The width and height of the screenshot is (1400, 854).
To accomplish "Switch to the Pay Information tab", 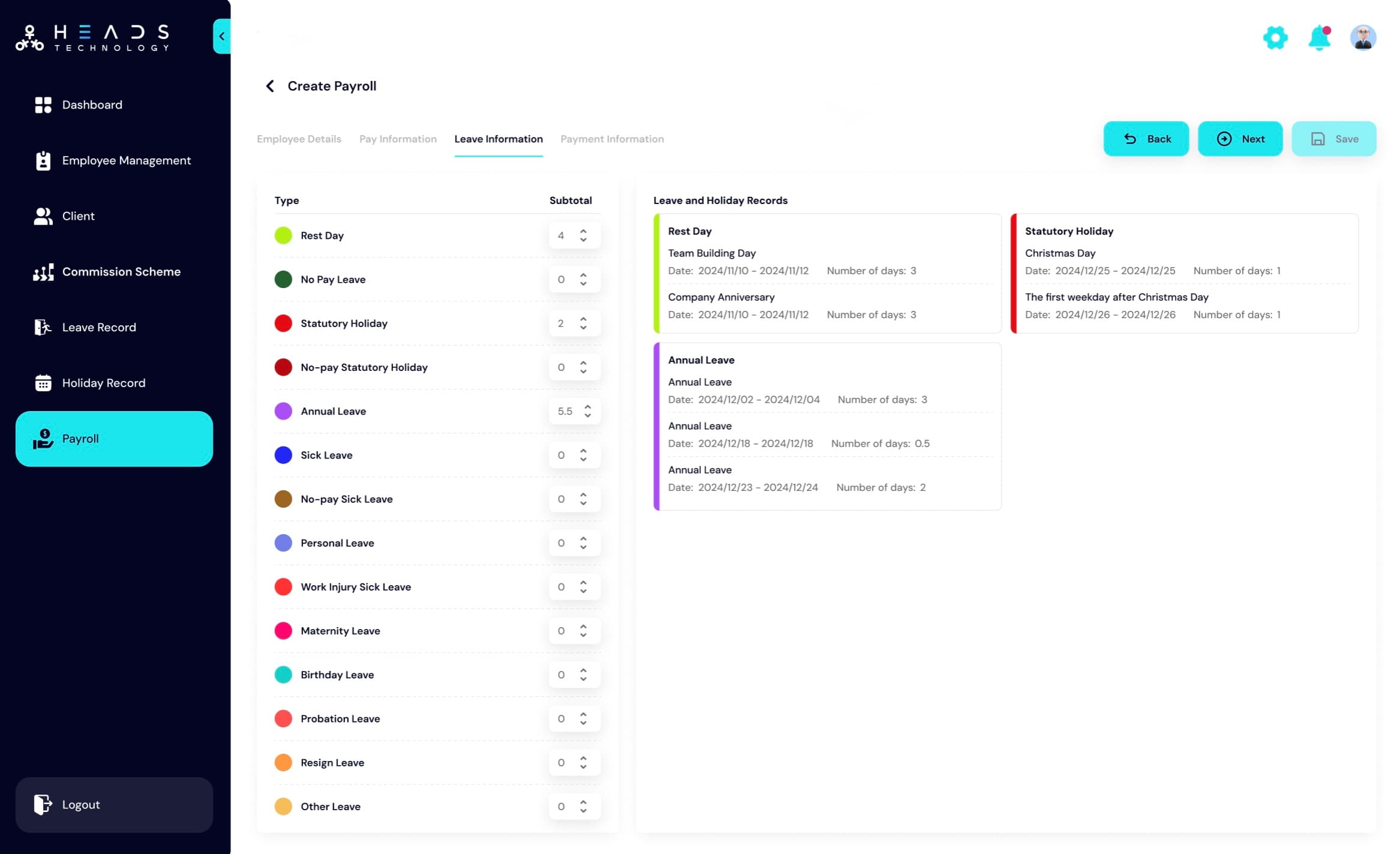I will 398,139.
